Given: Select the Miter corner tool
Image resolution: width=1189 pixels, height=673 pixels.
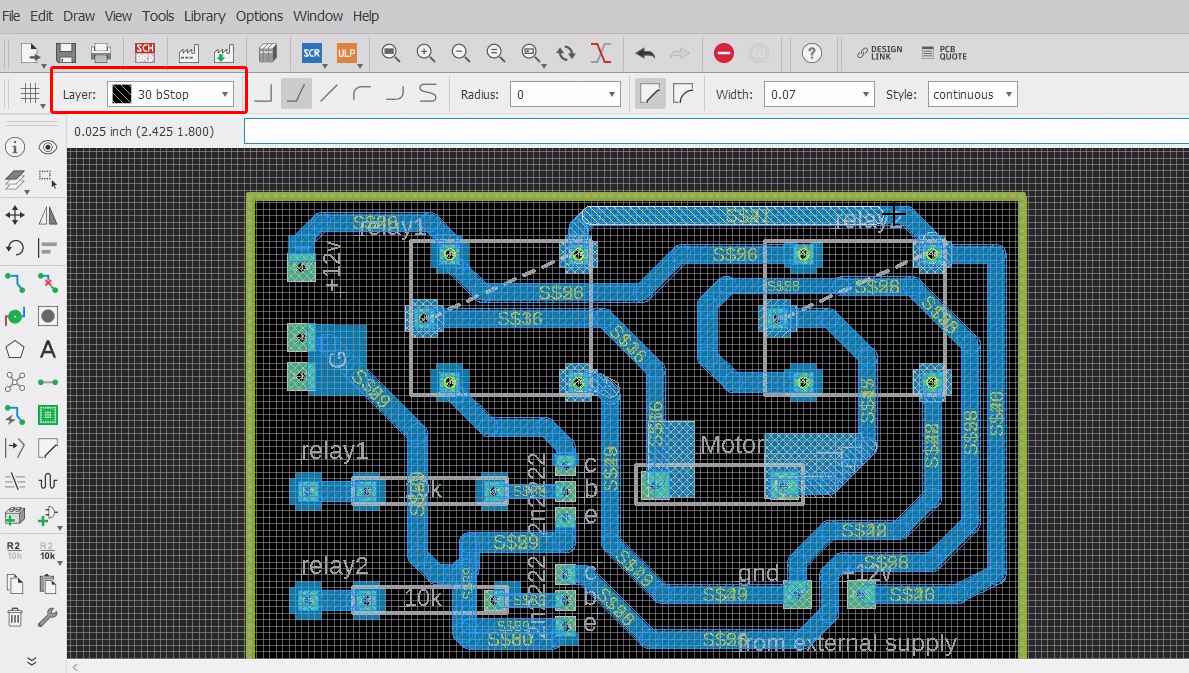Looking at the screenshot, I should 48,448.
